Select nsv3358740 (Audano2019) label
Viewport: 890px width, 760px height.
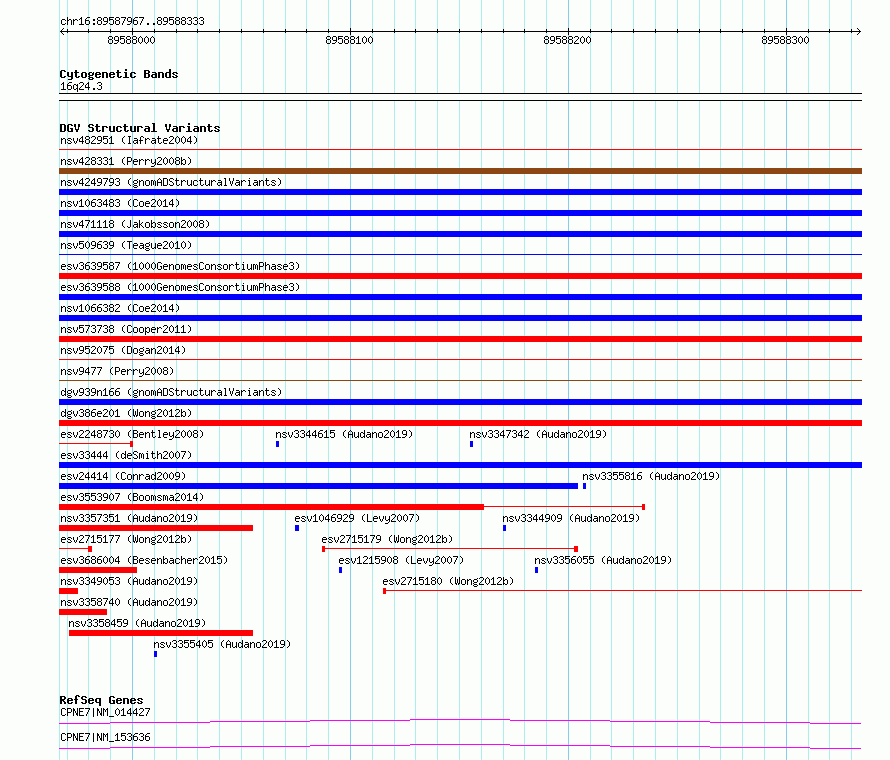point(129,602)
